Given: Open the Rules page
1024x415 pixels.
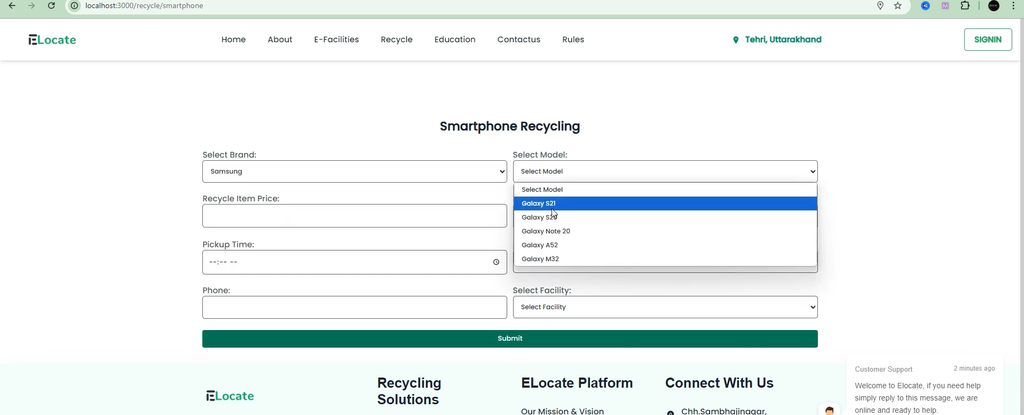Looking at the screenshot, I should (x=573, y=40).
